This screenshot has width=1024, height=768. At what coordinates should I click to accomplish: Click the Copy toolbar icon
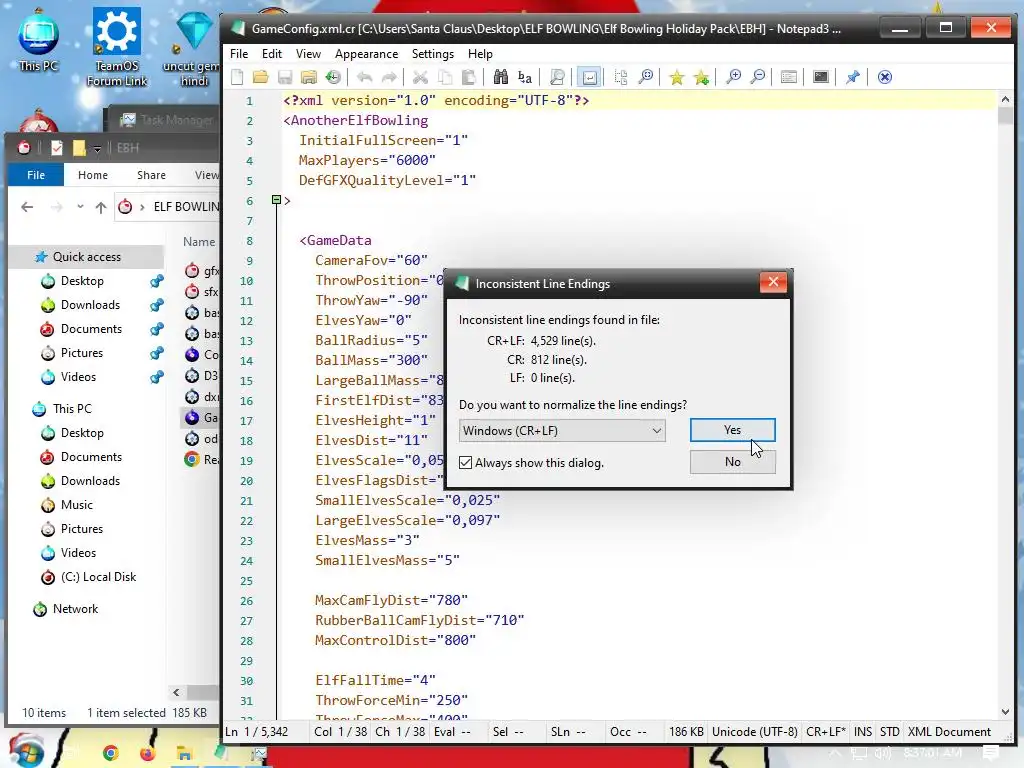point(445,77)
